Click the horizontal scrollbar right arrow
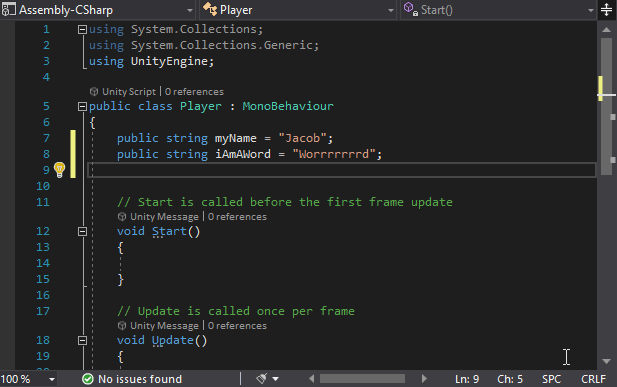This screenshot has width=617, height=387. pyautogui.click(x=424, y=379)
